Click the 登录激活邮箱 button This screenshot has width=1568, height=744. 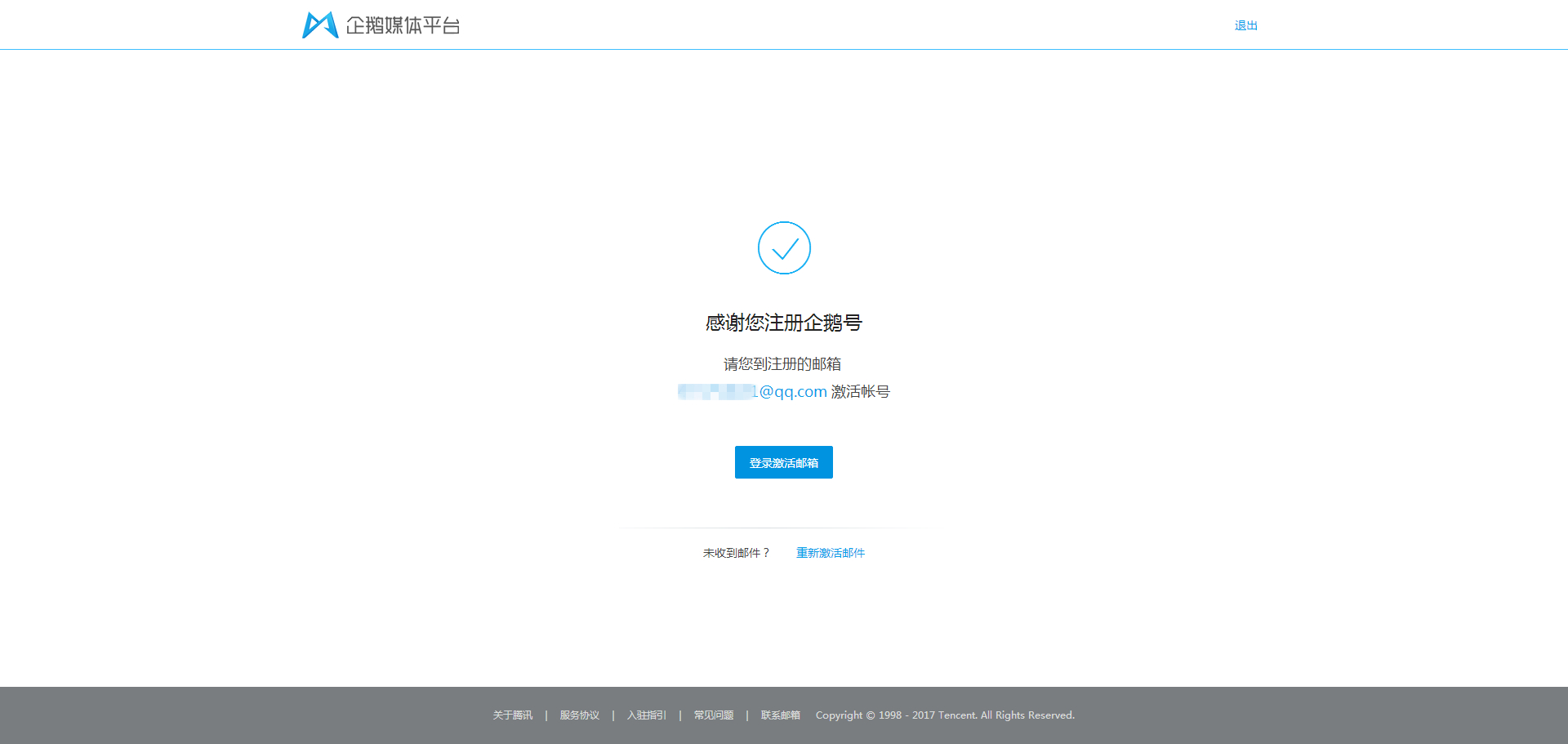783,462
